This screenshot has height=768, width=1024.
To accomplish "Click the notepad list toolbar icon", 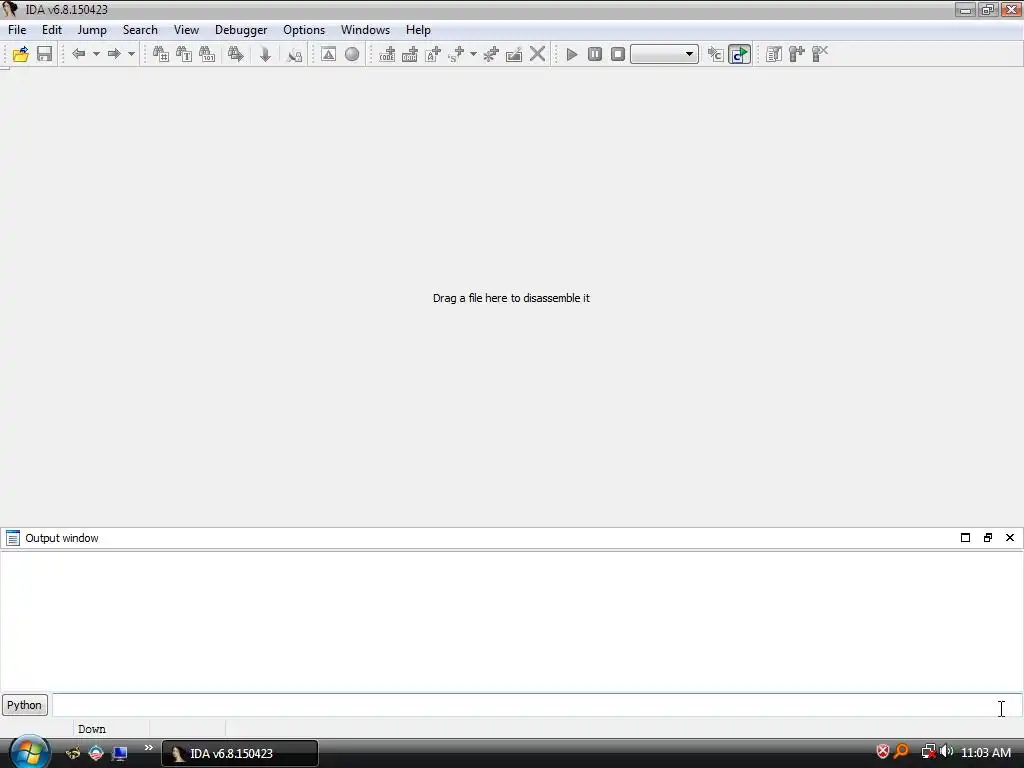I will 774,54.
